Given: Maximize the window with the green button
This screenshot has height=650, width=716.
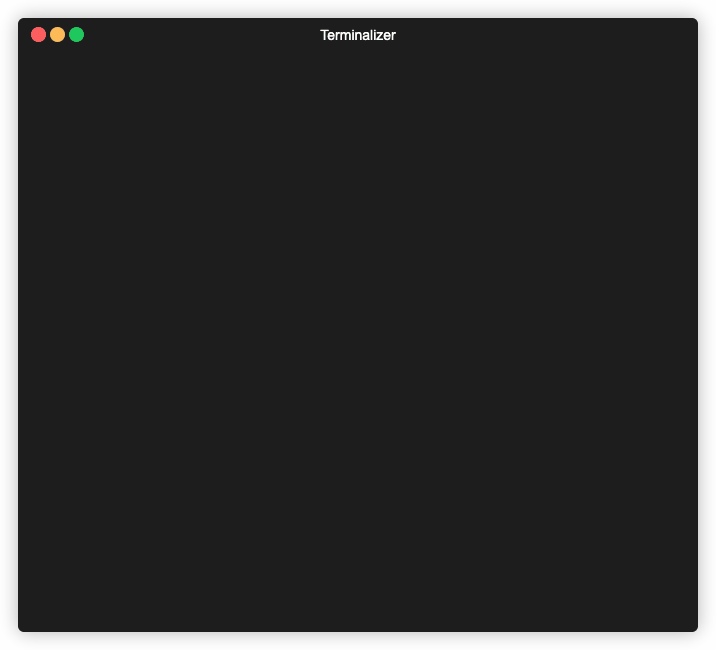Looking at the screenshot, I should pyautogui.click(x=76, y=35).
